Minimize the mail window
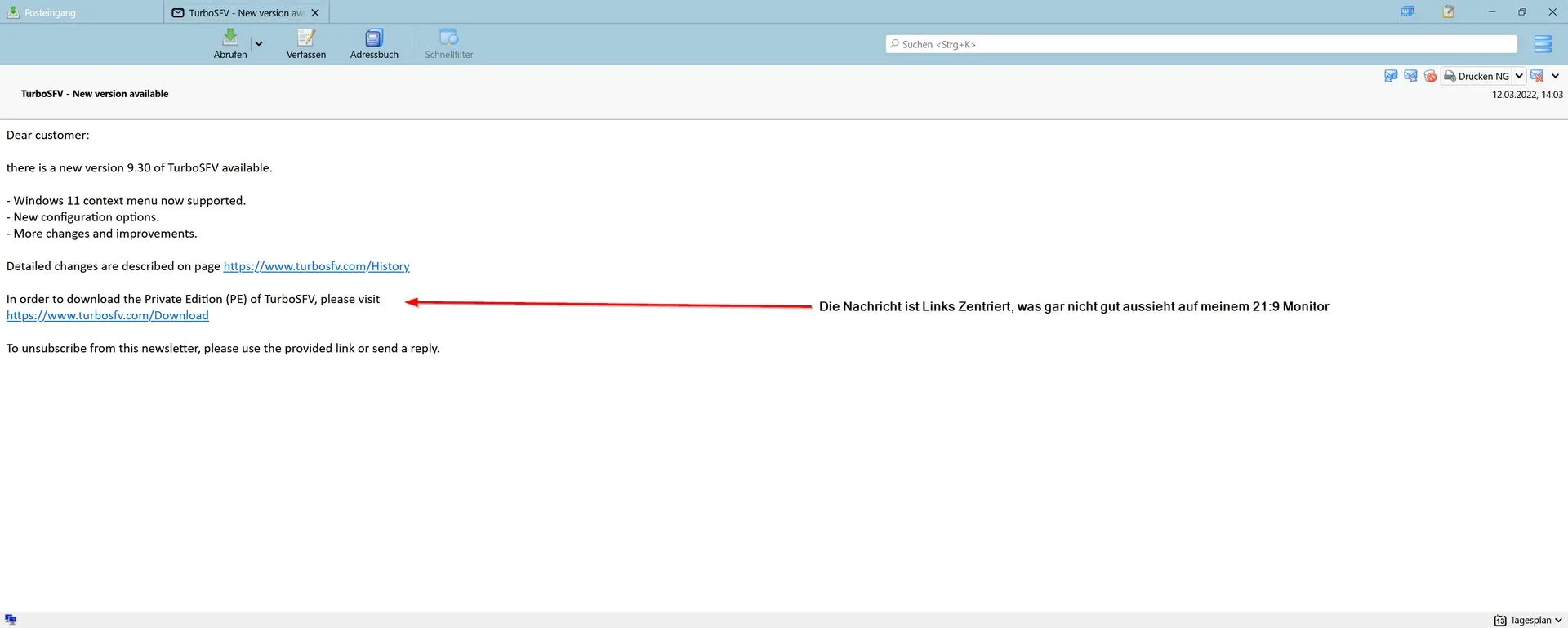Image resolution: width=1568 pixels, height=628 pixels. pyautogui.click(x=1492, y=11)
